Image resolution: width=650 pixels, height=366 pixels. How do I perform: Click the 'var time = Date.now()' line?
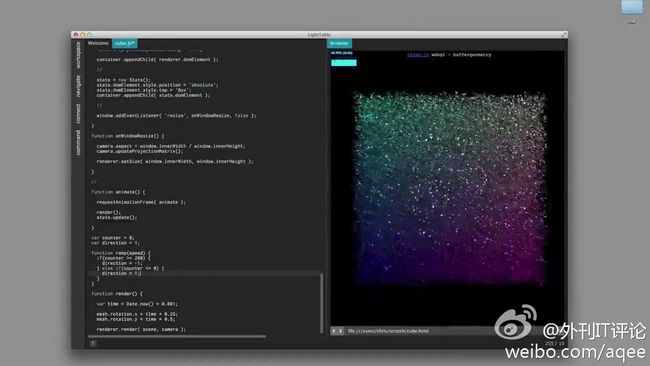click(x=137, y=304)
